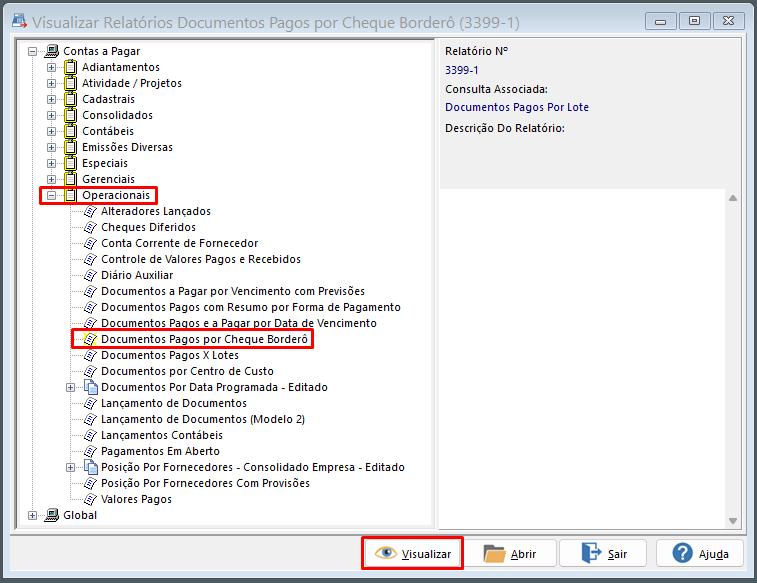Image resolution: width=757 pixels, height=583 pixels.
Task: Click the description scrollbar up arrow
Action: pyautogui.click(x=733, y=198)
